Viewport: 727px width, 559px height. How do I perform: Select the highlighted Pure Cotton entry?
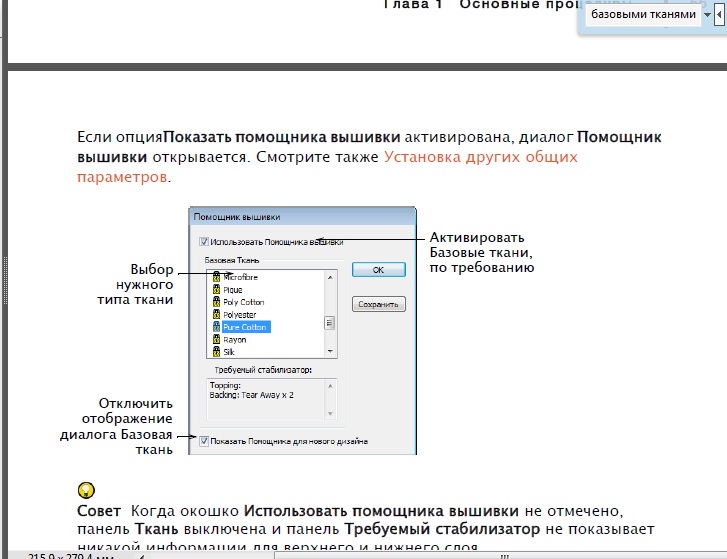[x=246, y=327]
